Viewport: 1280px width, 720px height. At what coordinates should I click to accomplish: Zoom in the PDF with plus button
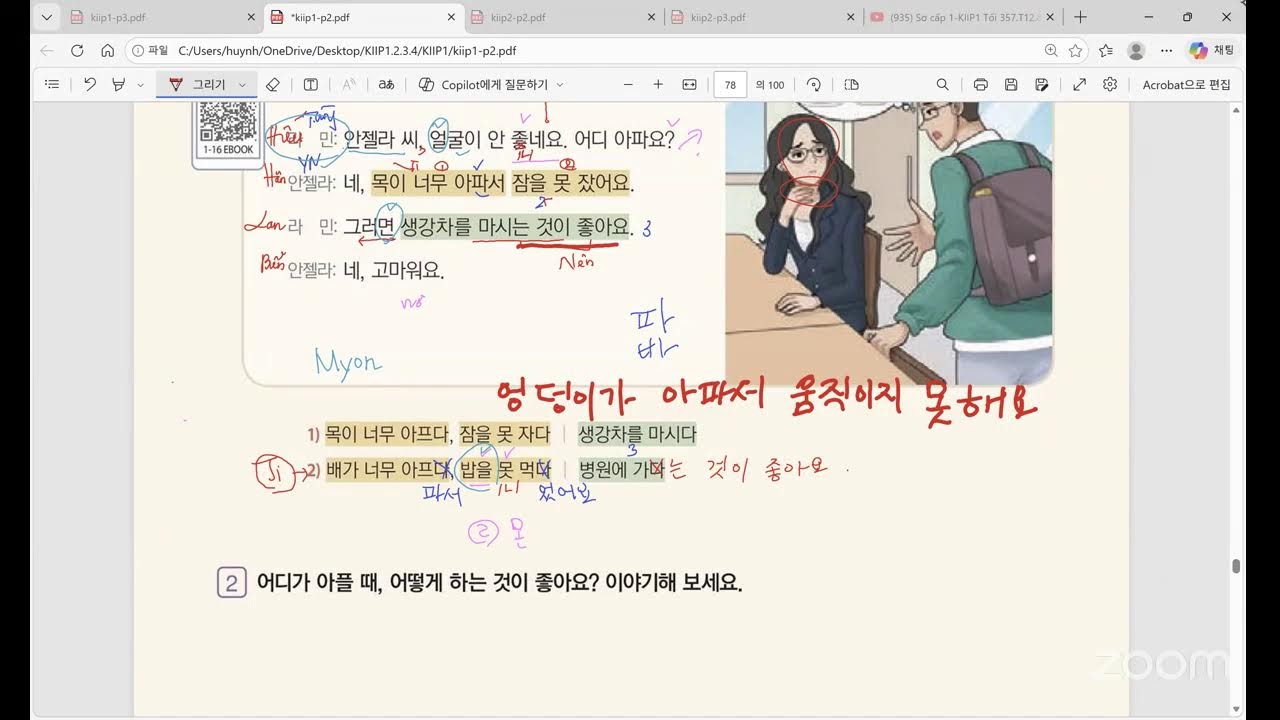(658, 85)
